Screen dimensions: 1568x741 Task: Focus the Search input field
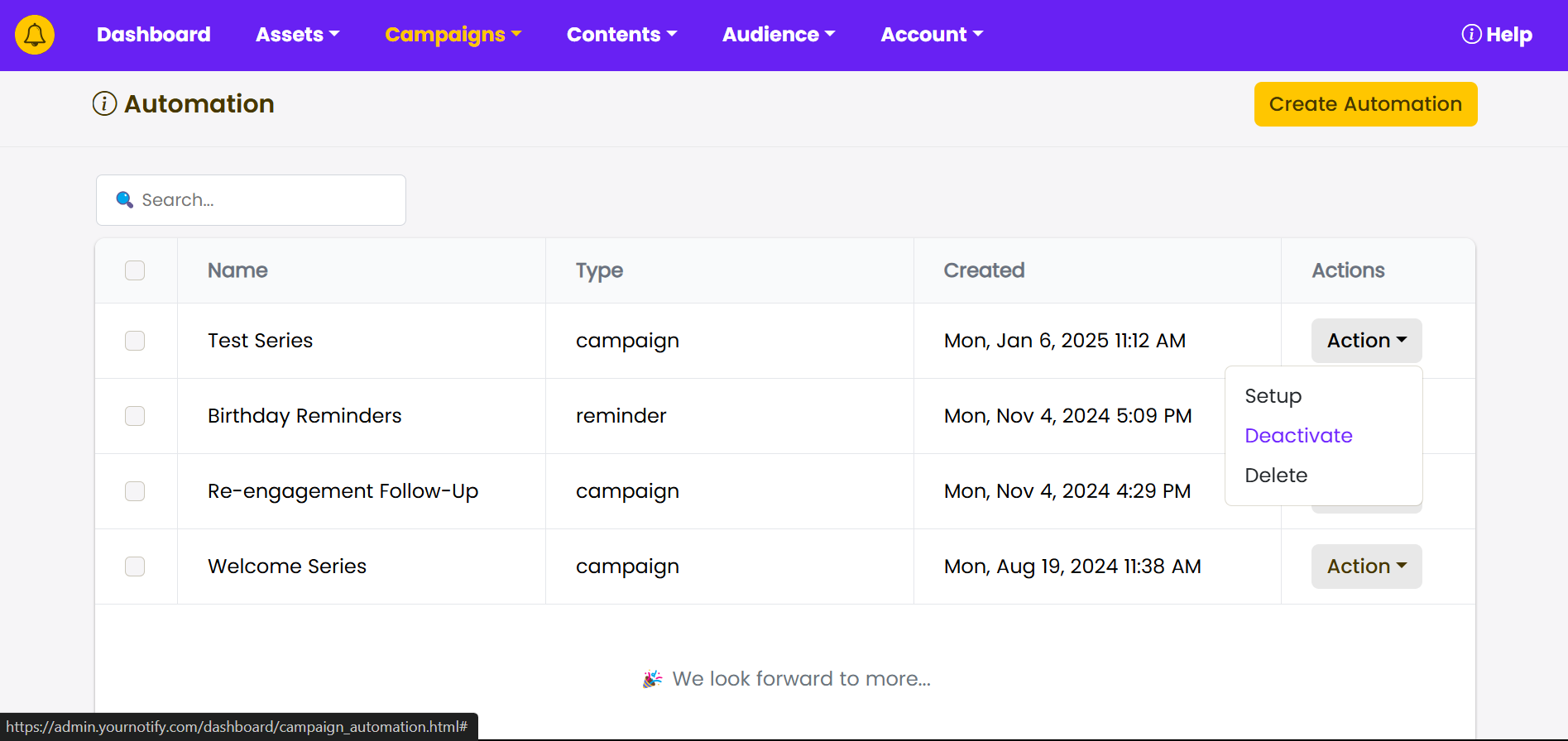click(x=265, y=200)
